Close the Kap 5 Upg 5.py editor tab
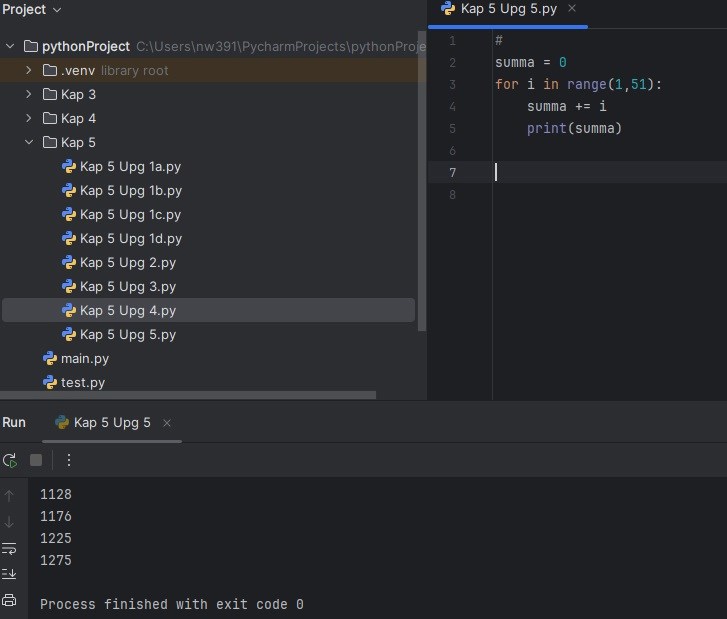Viewport: 727px width, 619px height. (x=572, y=9)
